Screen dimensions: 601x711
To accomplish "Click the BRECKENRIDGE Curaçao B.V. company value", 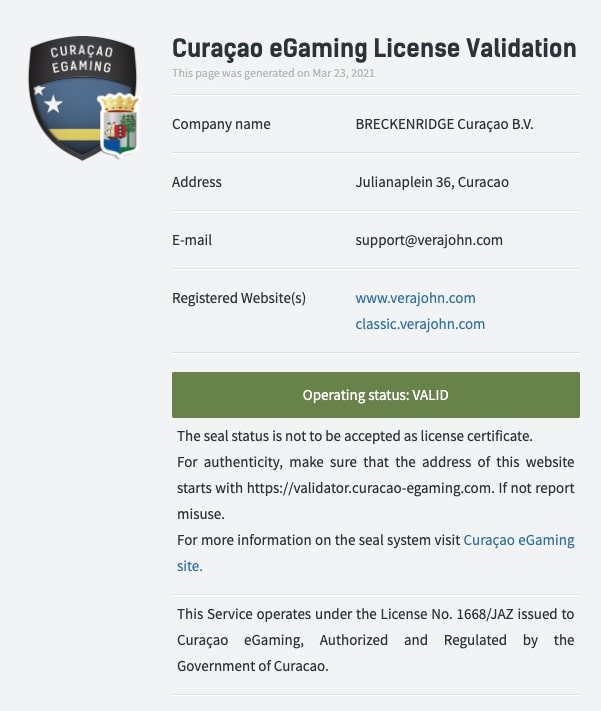I will 444,124.
